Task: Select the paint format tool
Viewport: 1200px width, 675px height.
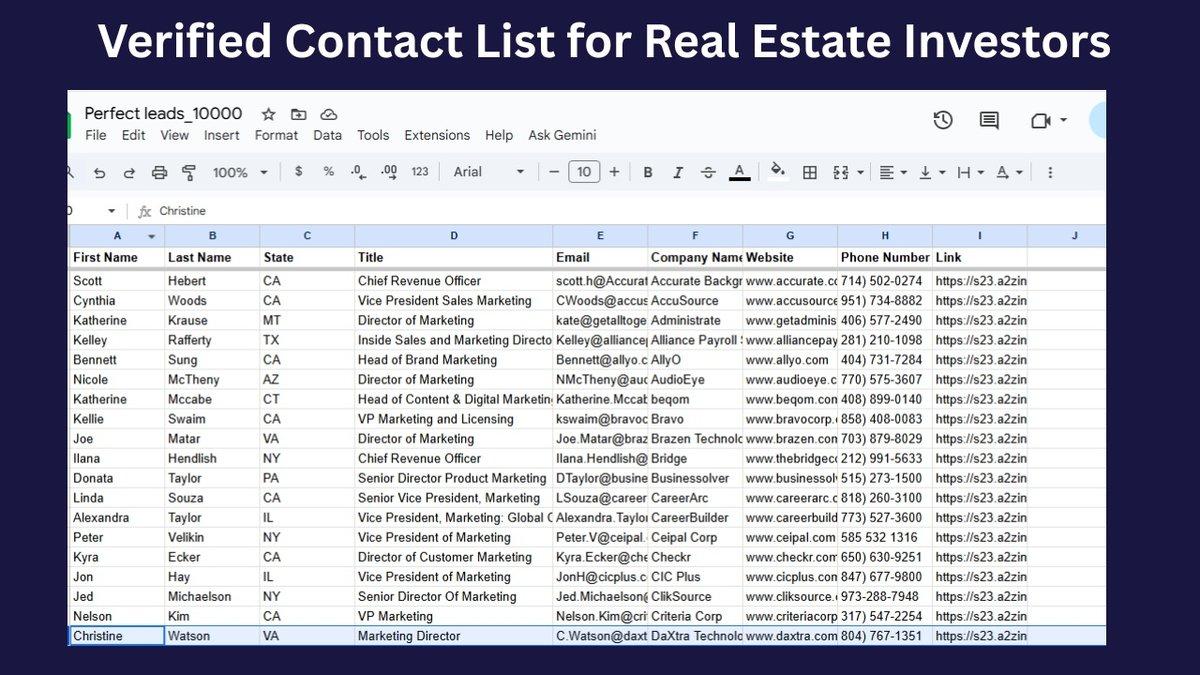Action: click(x=189, y=172)
